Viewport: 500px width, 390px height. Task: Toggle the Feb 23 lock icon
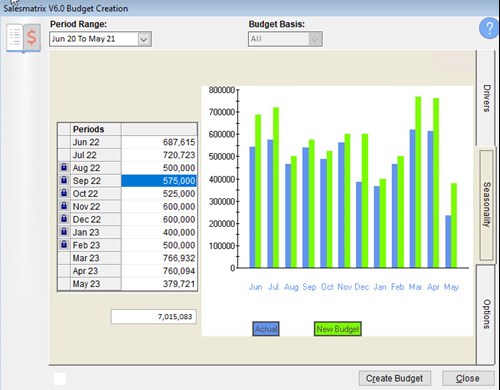pyautogui.click(x=64, y=245)
